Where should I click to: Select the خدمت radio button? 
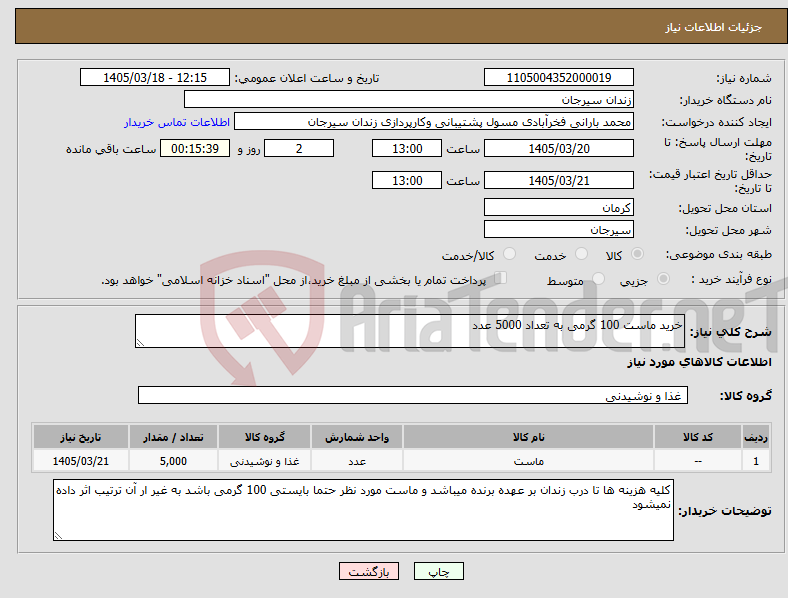coord(581,254)
